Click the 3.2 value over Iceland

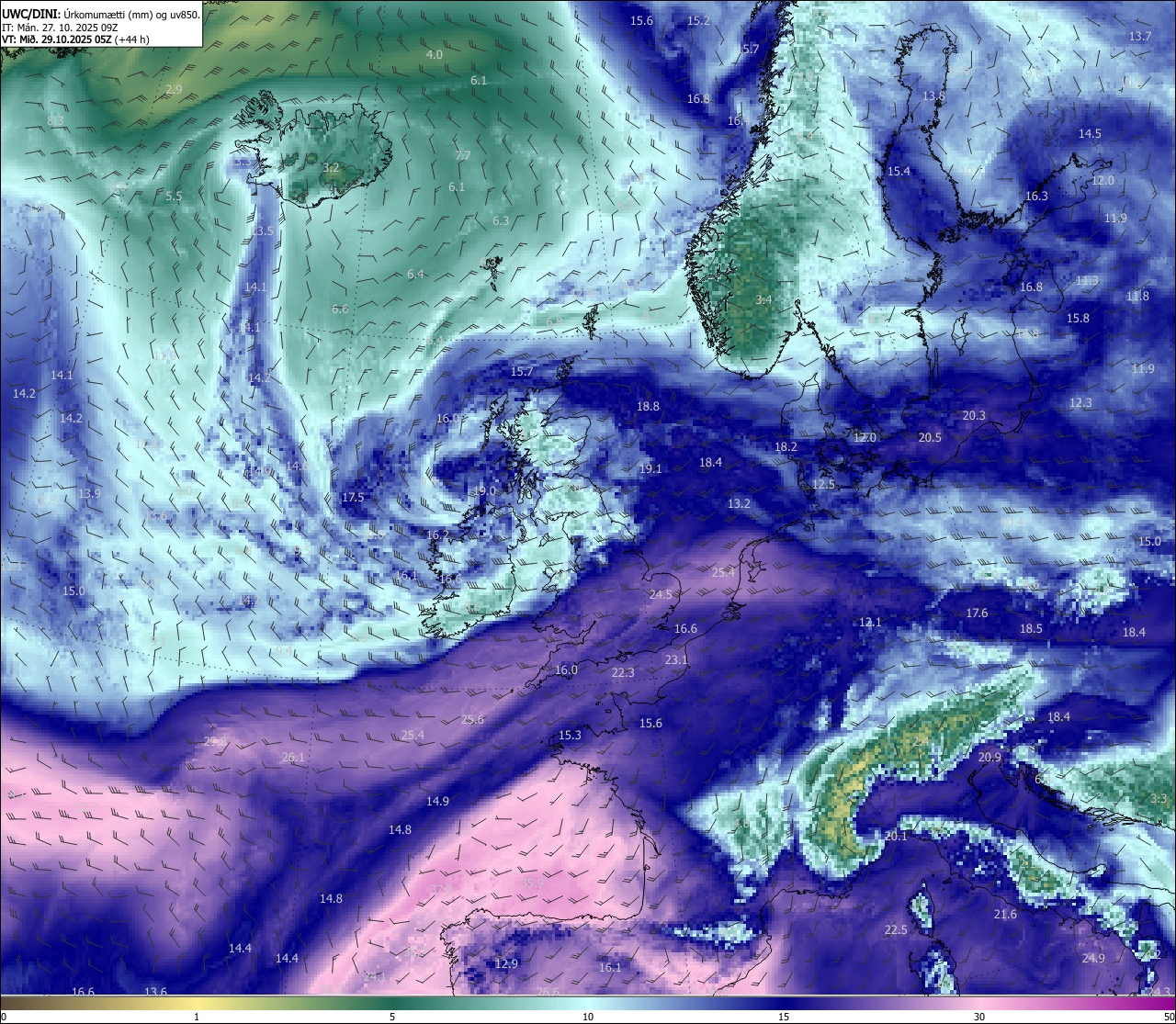[332, 168]
